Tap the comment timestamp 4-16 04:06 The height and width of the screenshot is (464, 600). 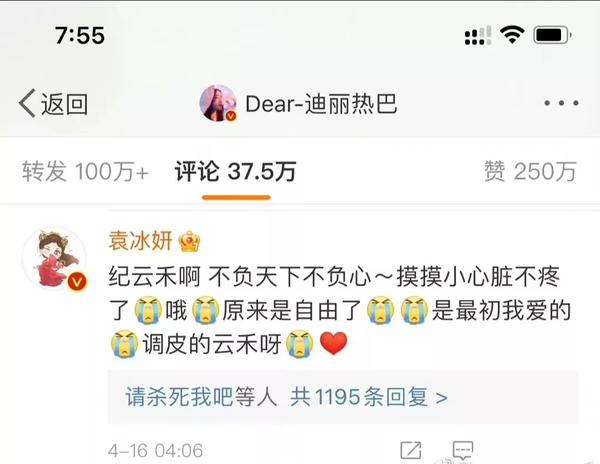pyautogui.click(x=155, y=450)
